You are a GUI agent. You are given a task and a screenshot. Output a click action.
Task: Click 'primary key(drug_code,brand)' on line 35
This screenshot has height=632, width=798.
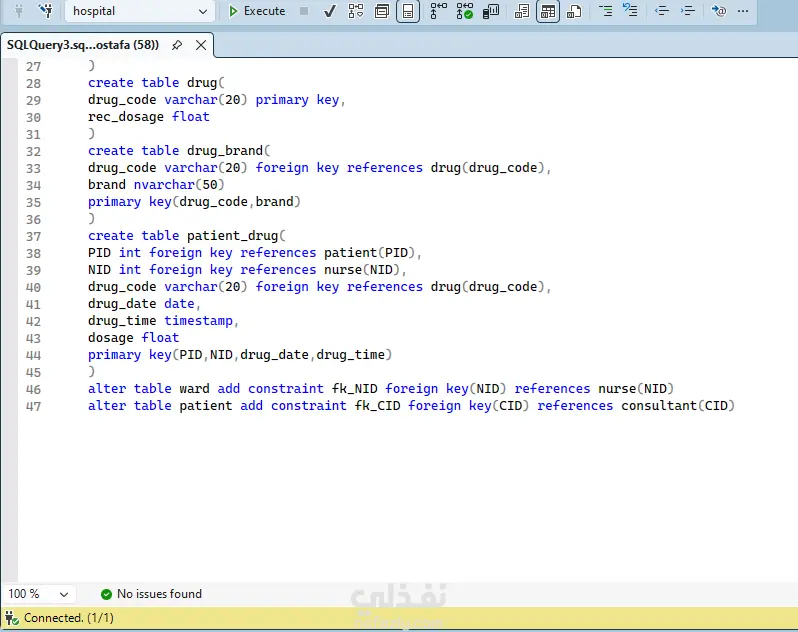pos(194,202)
